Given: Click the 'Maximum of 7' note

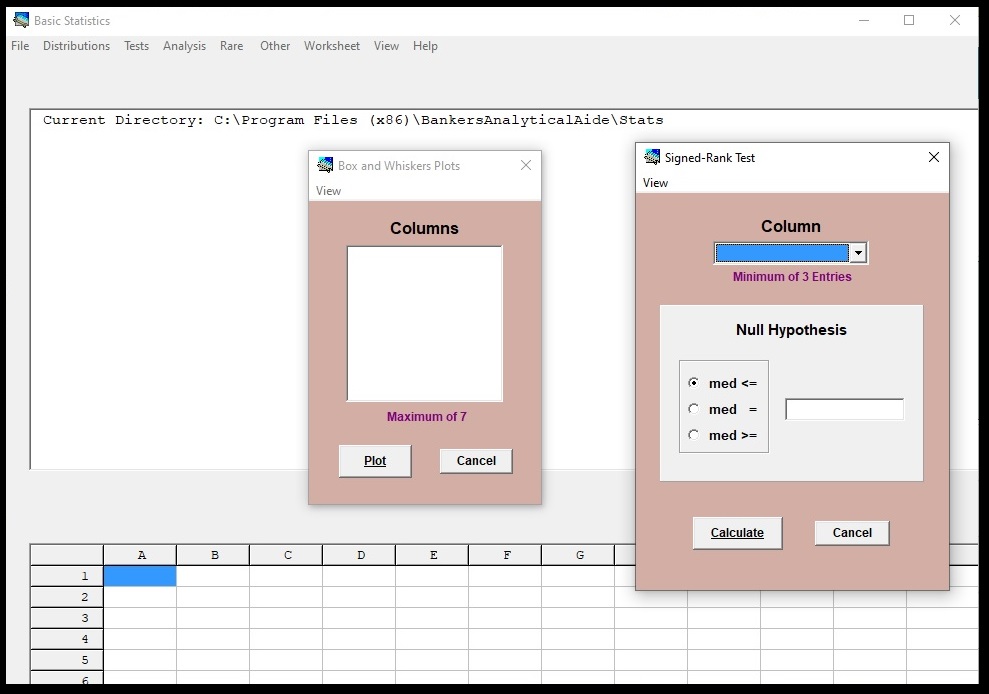Looking at the screenshot, I should coord(426,416).
